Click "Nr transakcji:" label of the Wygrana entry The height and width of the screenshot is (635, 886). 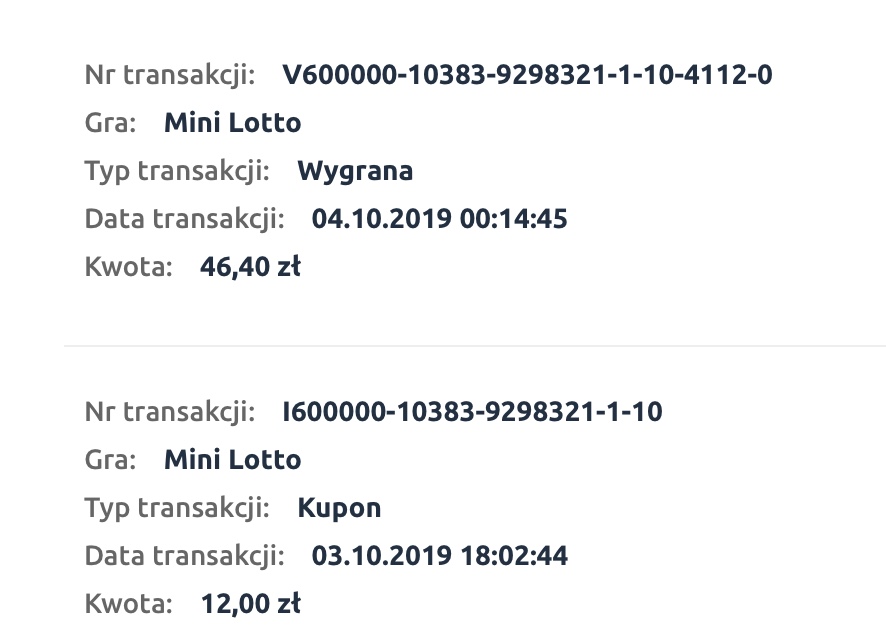pos(170,75)
